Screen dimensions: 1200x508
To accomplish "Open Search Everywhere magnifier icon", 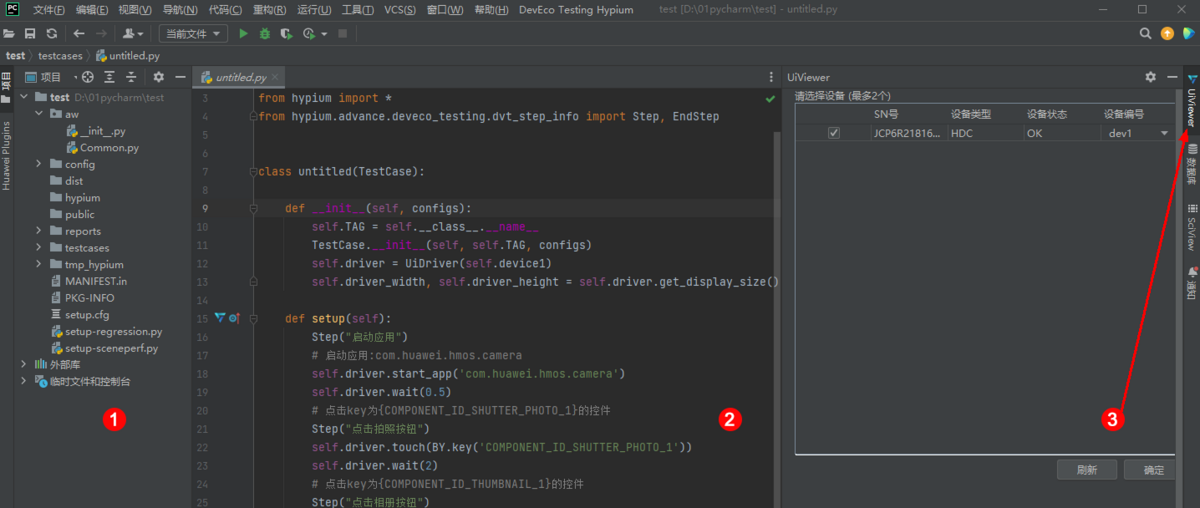I will (1146, 33).
